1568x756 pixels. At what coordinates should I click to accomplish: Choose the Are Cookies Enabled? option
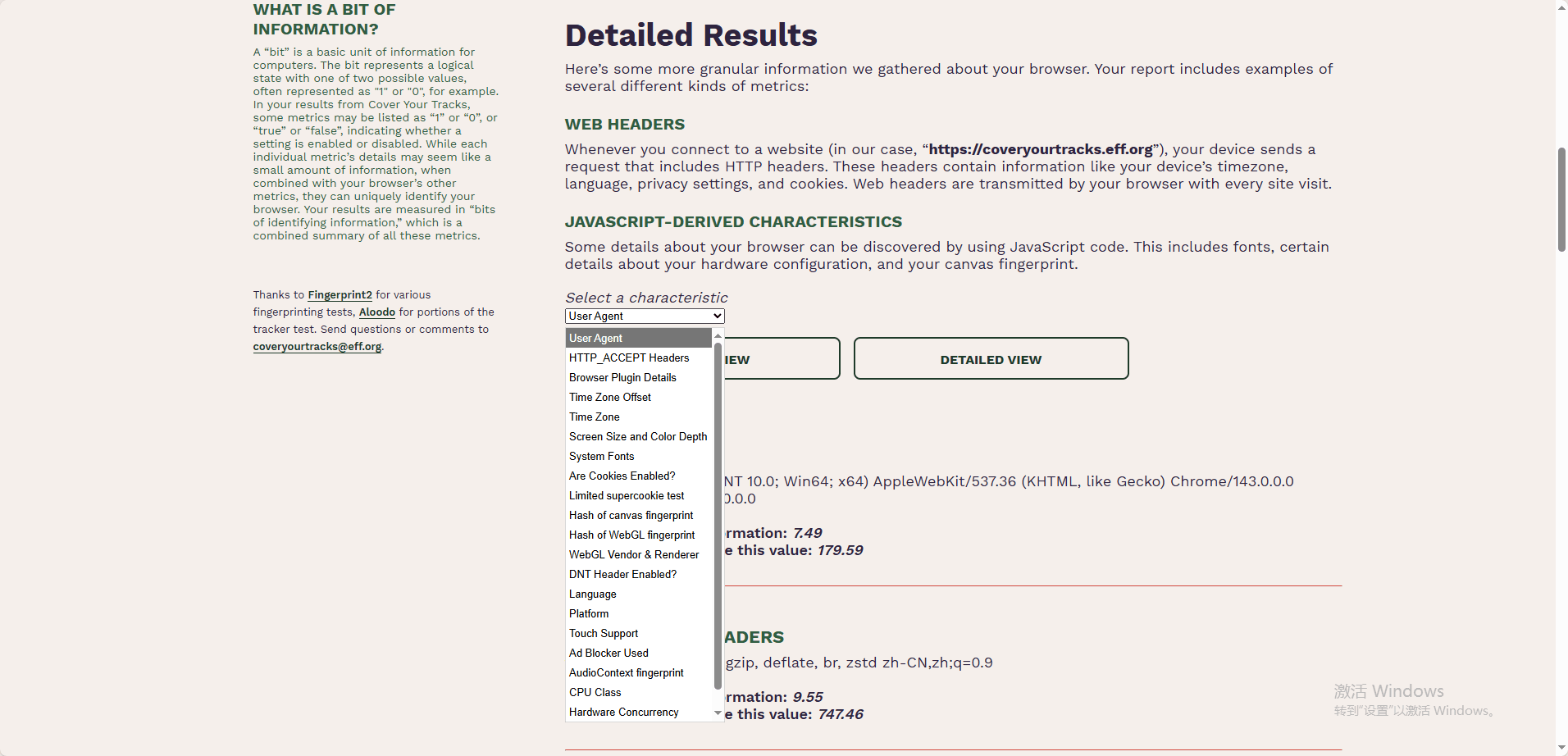click(x=622, y=476)
